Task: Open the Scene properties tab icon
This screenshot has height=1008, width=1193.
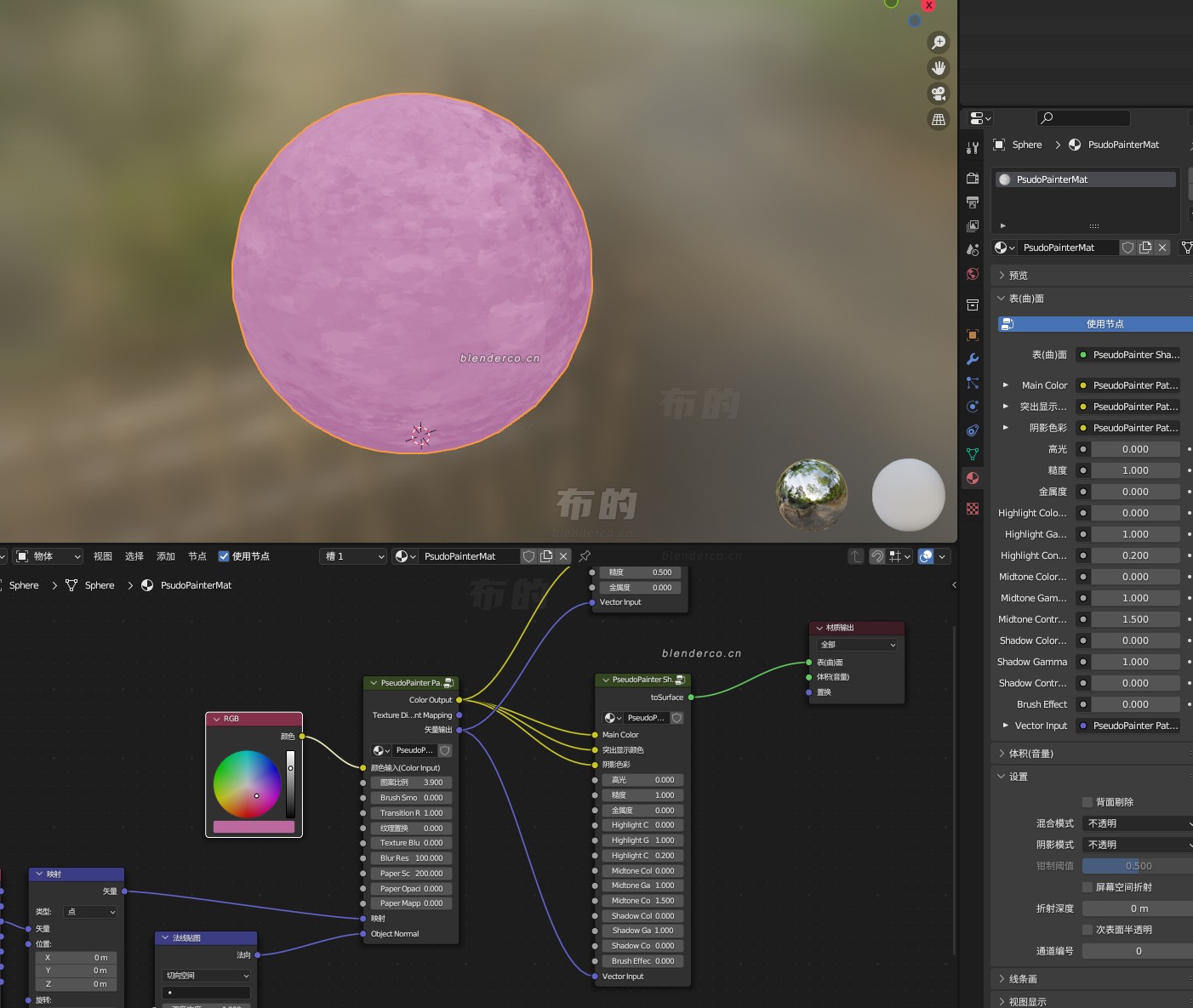Action: point(973,250)
